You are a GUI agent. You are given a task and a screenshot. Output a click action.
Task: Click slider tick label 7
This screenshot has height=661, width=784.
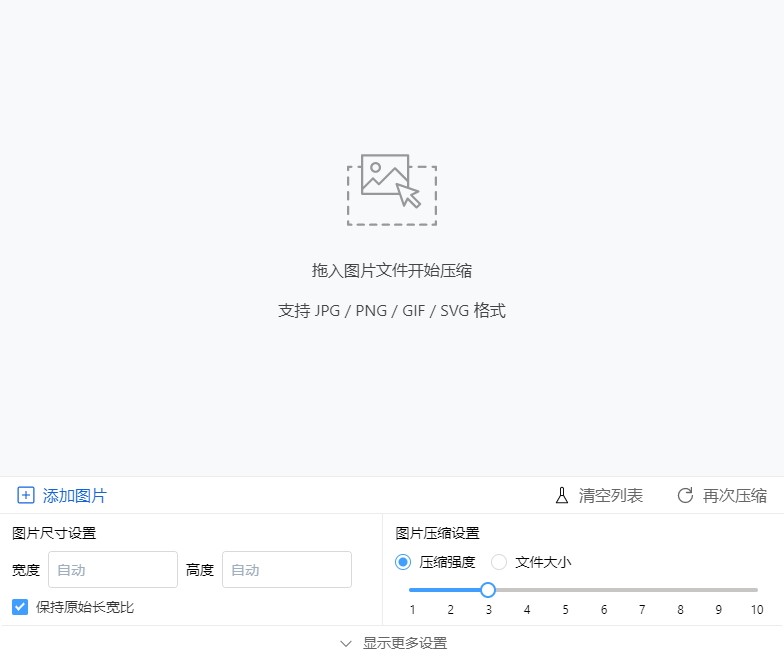(x=642, y=610)
